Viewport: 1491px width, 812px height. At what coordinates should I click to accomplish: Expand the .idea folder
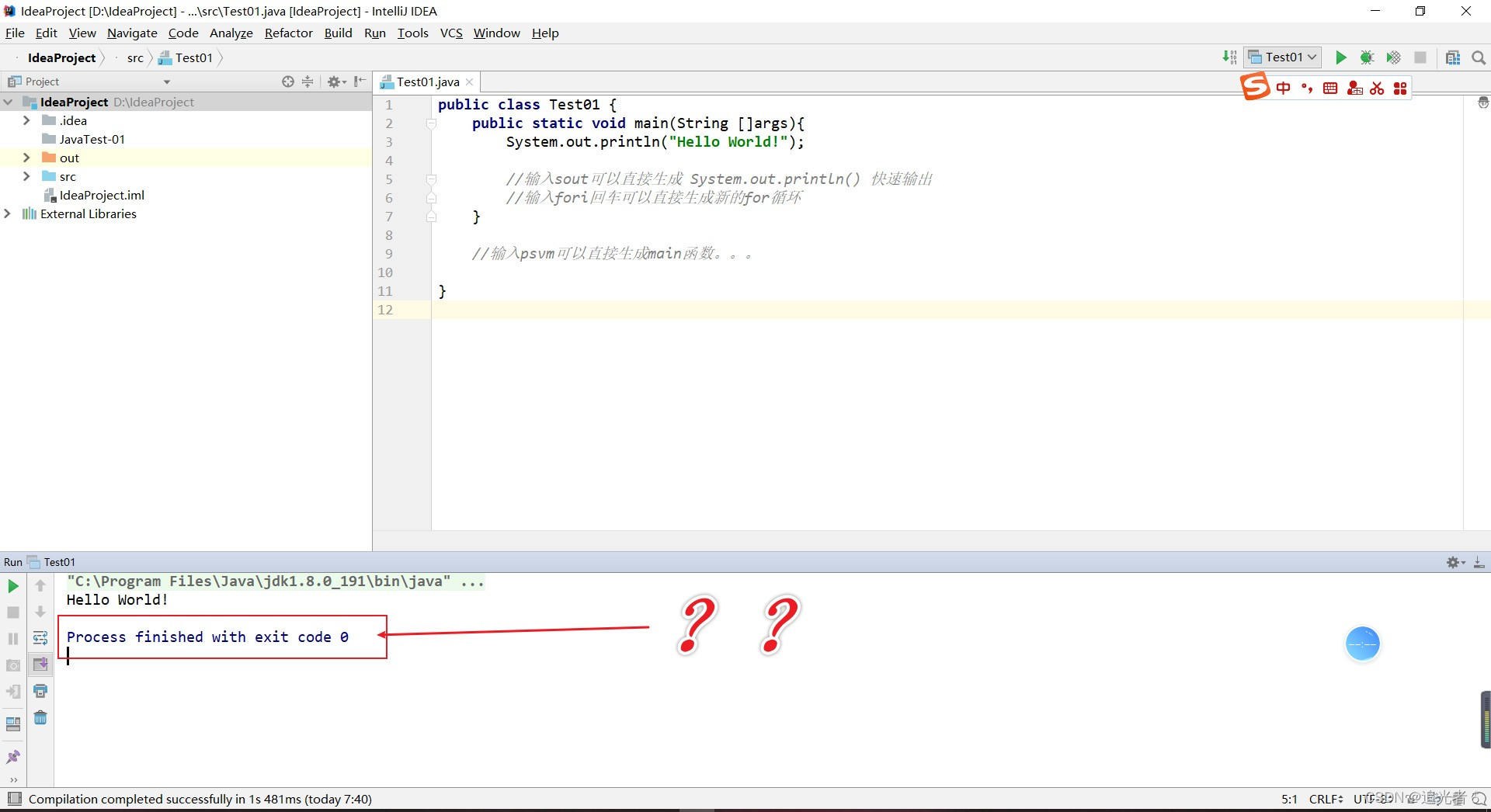26,120
